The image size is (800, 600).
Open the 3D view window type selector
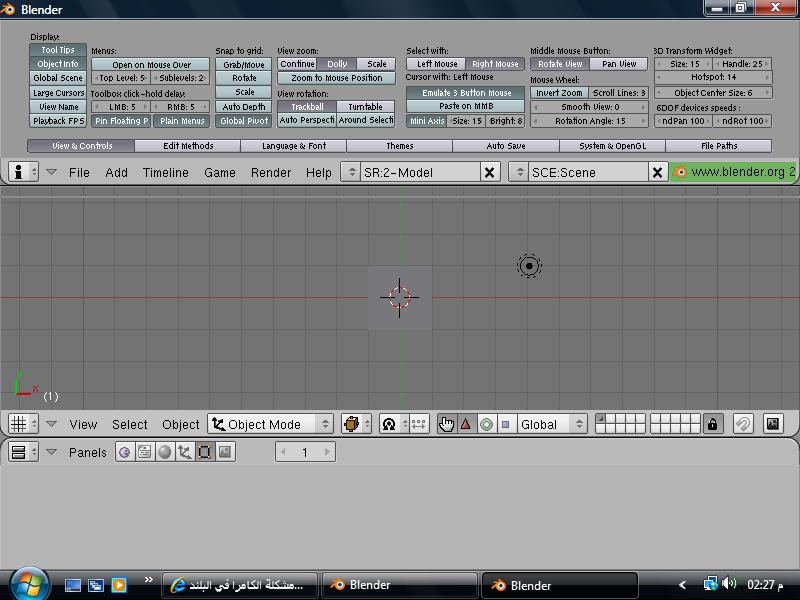coord(23,424)
